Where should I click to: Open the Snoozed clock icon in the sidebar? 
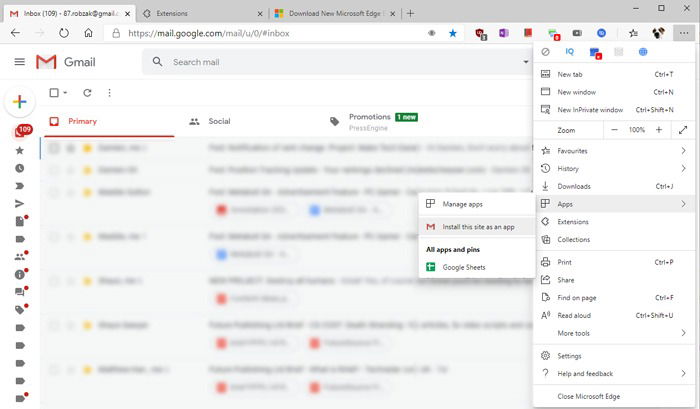[20, 168]
